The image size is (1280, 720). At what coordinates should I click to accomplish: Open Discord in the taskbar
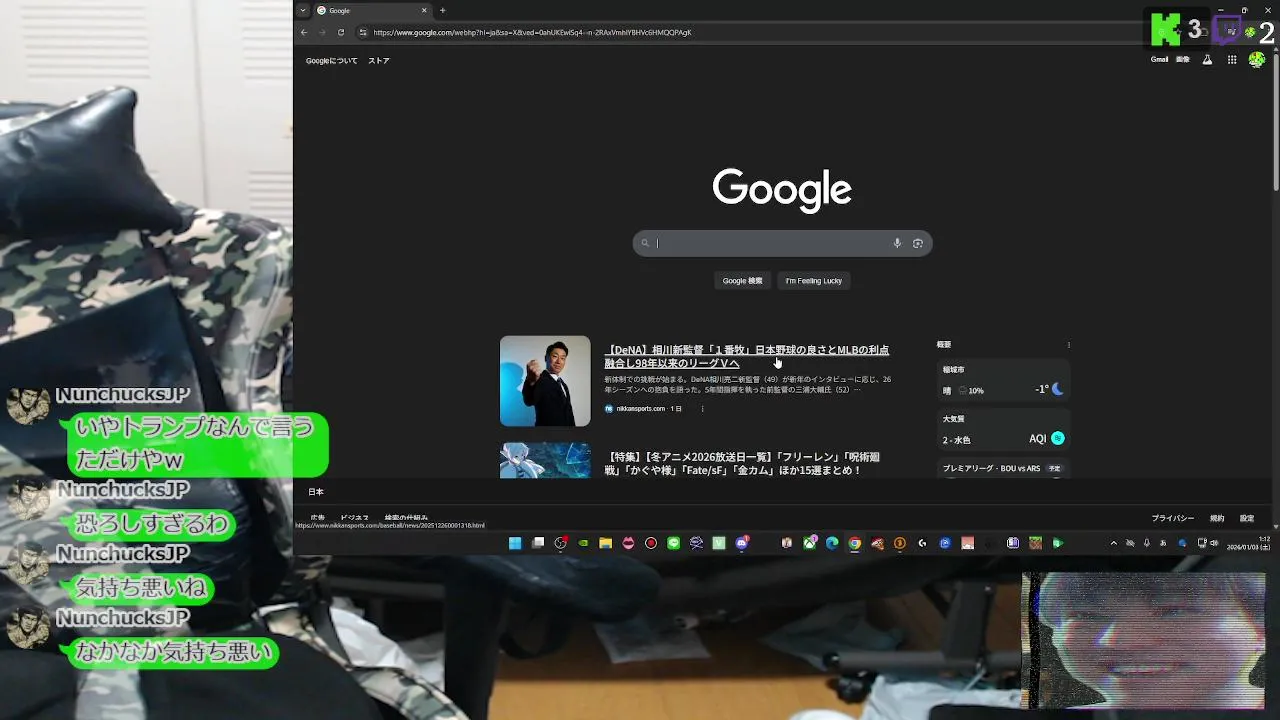pyautogui.click(x=742, y=543)
